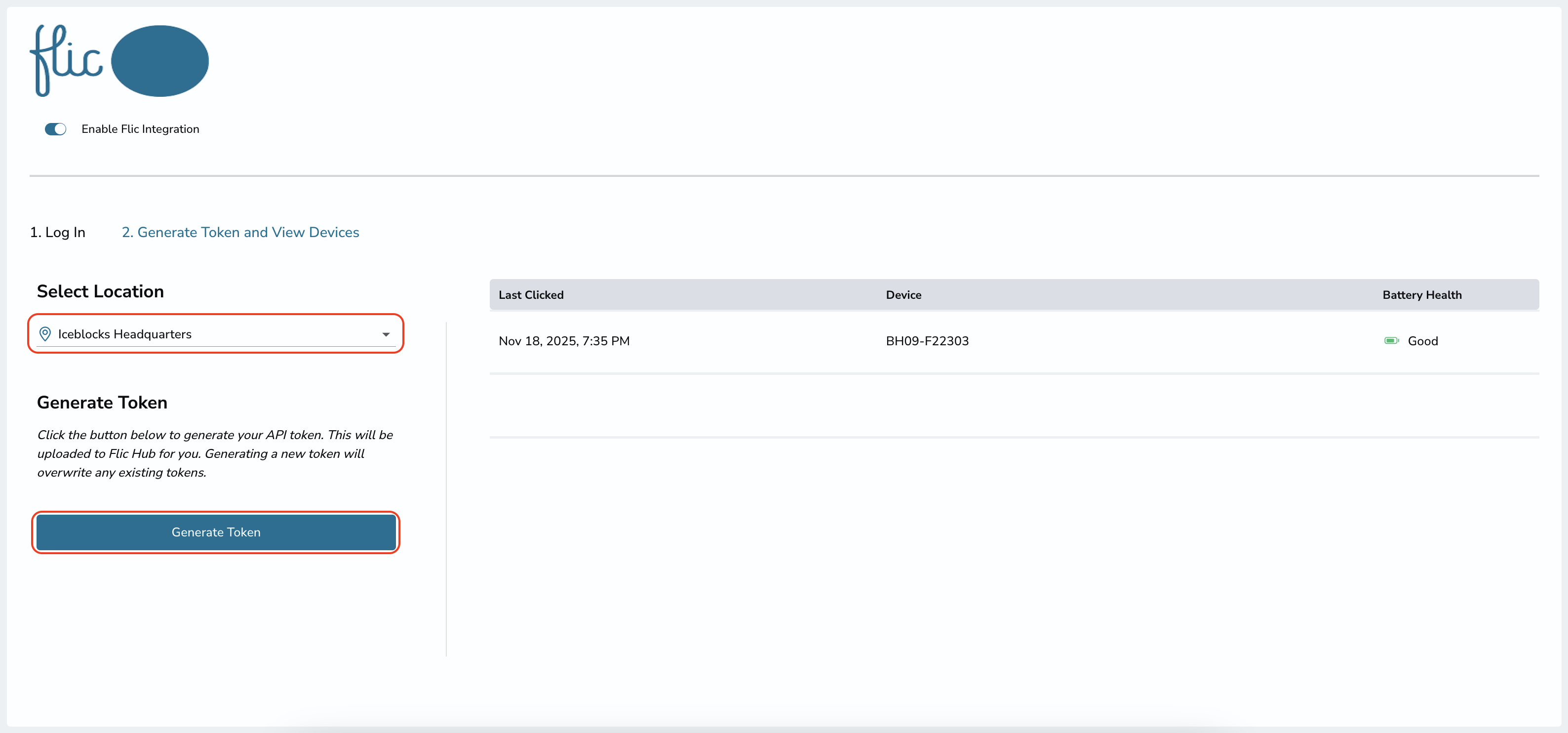
Task: Click the Last Clicked column header
Action: click(531, 295)
